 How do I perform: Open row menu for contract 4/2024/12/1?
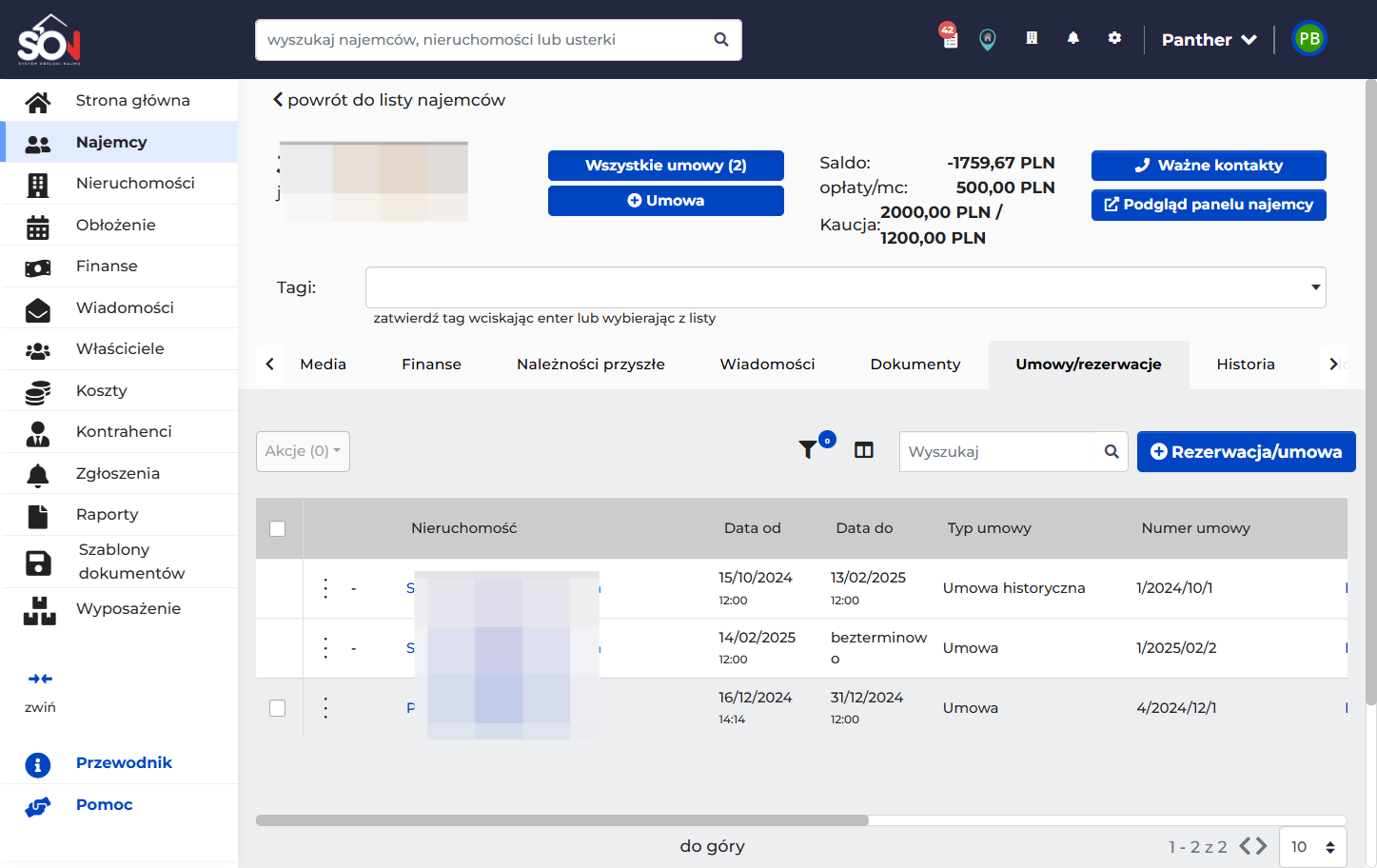[x=325, y=708]
